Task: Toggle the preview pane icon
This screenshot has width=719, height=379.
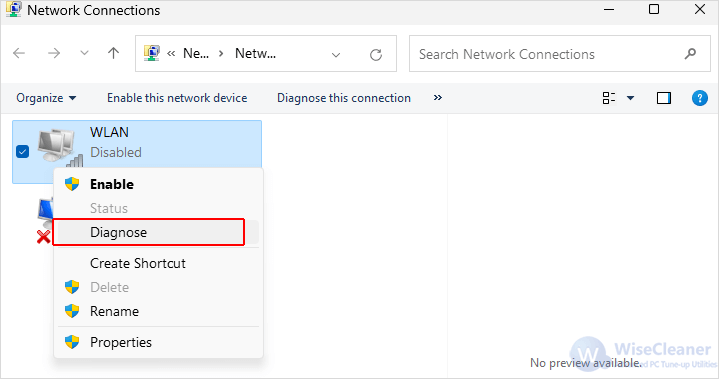Action: (664, 98)
